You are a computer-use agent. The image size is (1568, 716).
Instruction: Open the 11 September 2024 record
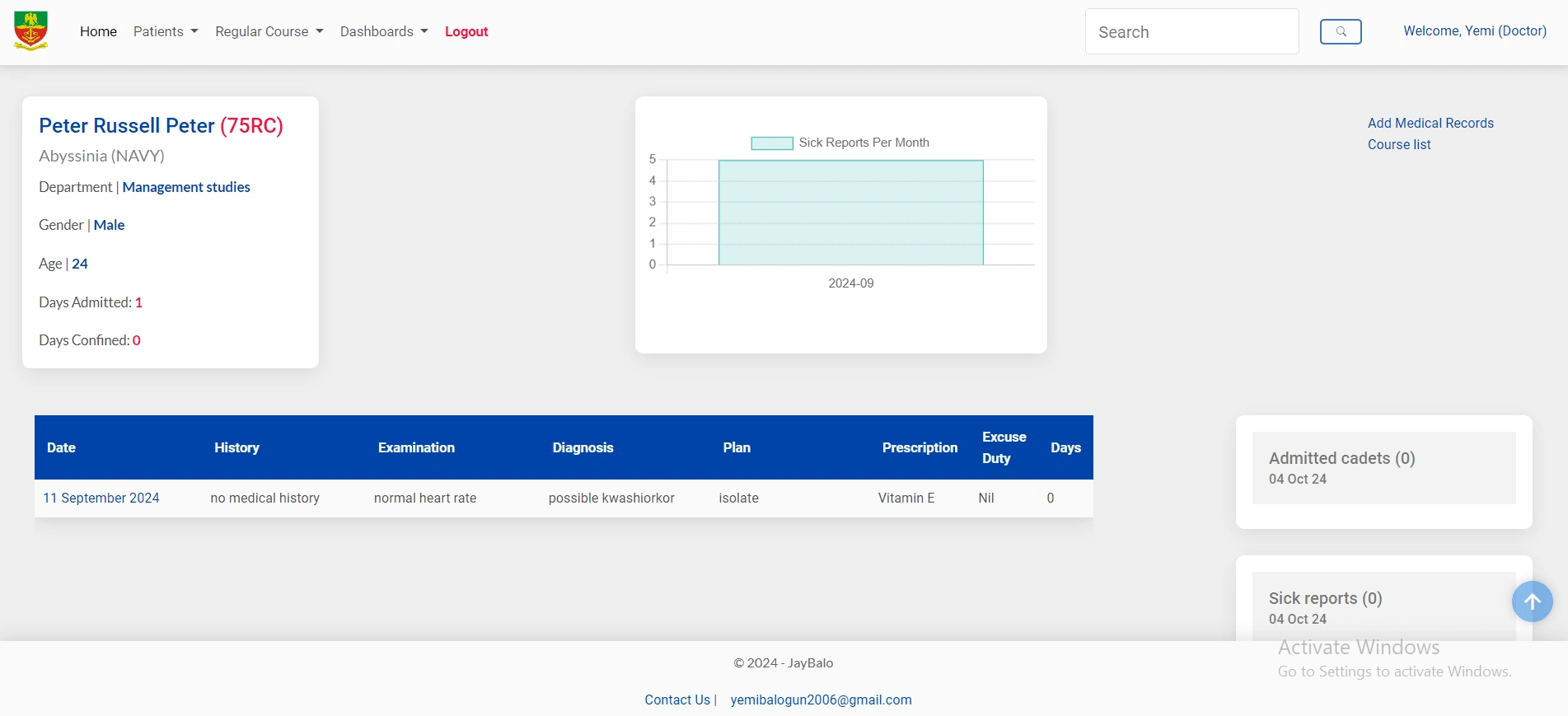(101, 498)
